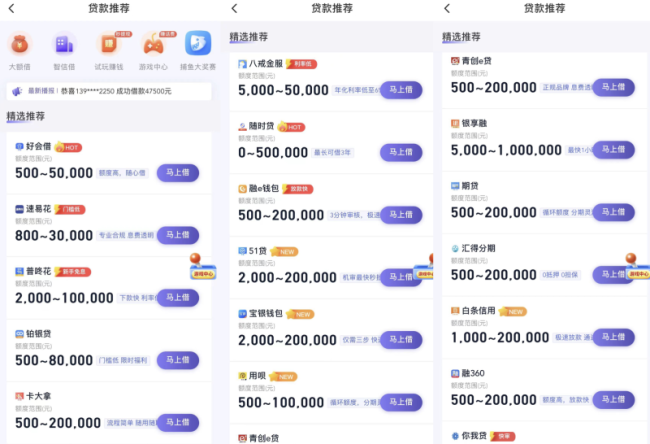650x444 pixels.
Task: Tap the 银享融 logo icon
Action: pos(455,124)
